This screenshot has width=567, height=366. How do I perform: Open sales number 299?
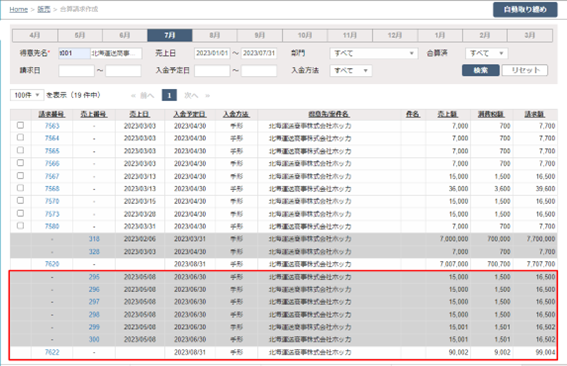pos(94,327)
